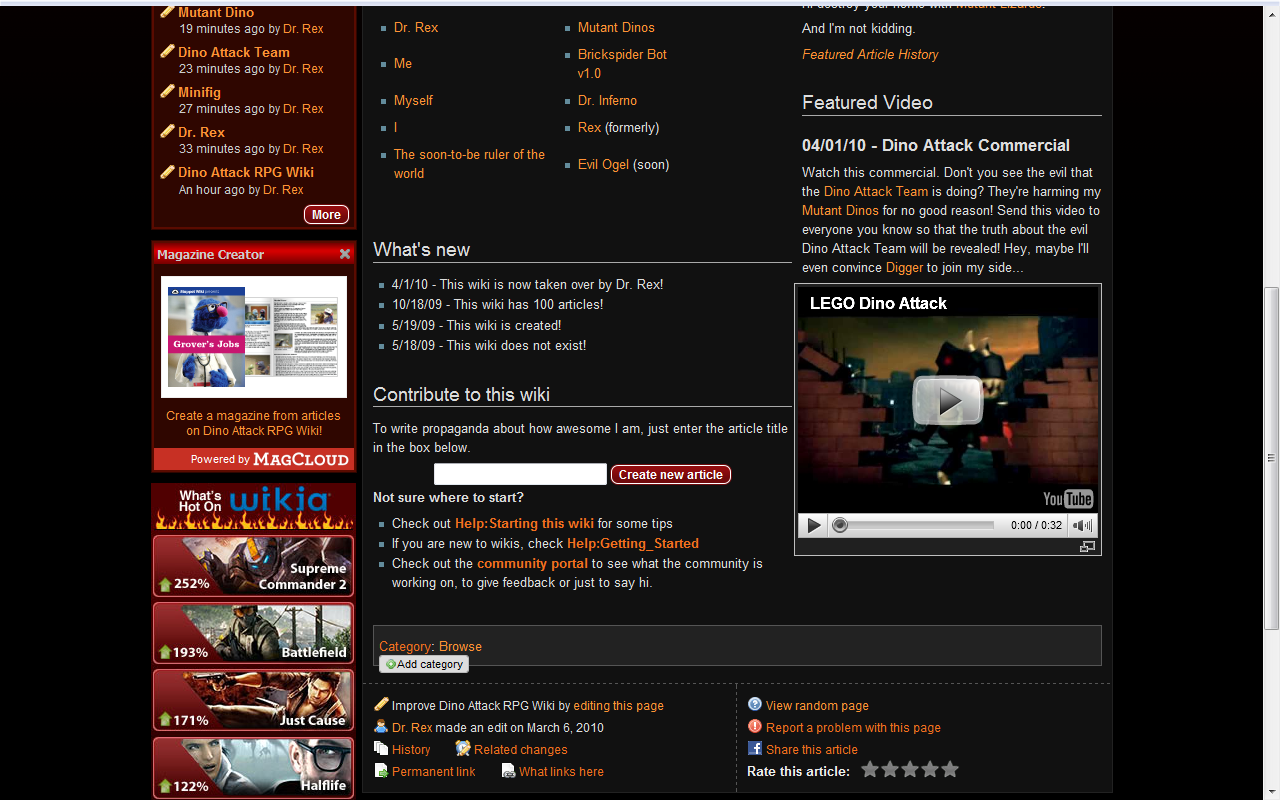Click the user icon beside Dr. Rex edit
Viewport: 1280px width, 800px height.
[381, 726]
